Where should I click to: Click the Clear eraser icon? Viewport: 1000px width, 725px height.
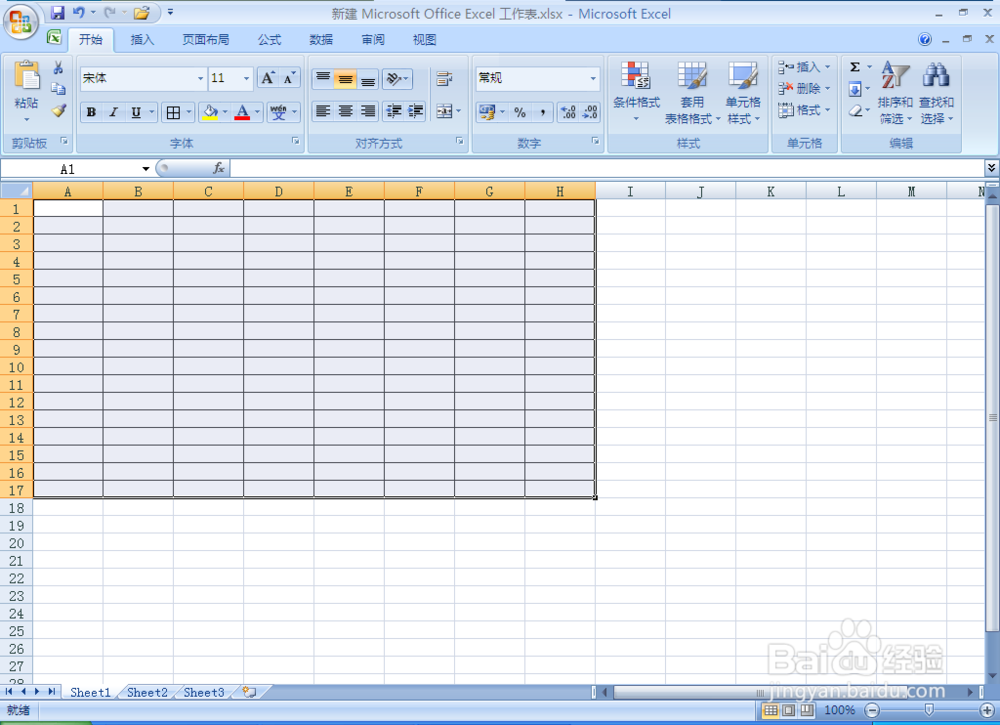click(855, 110)
